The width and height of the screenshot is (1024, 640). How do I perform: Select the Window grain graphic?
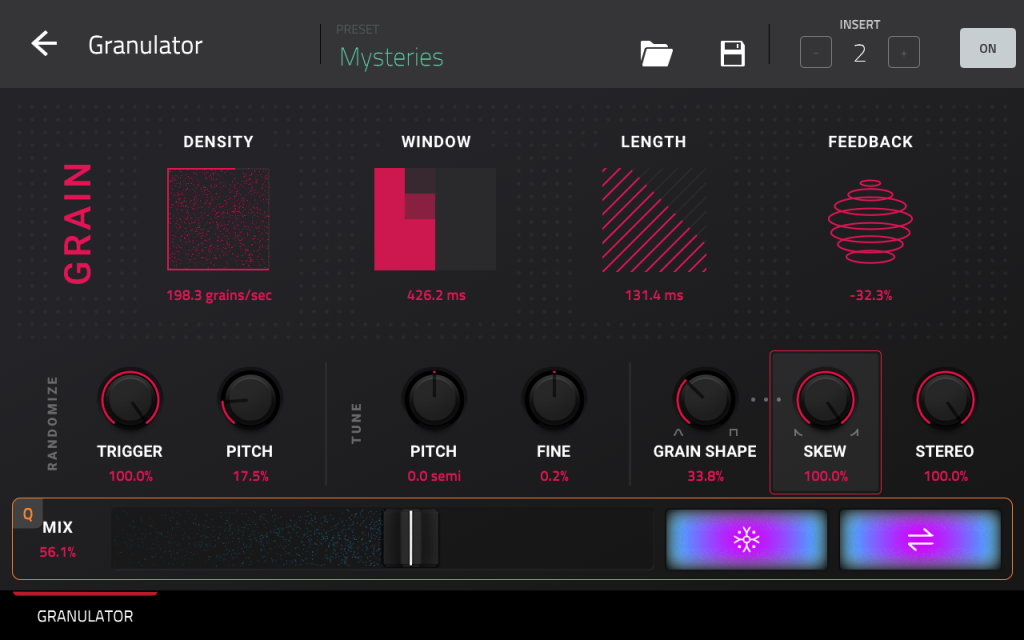[435, 219]
